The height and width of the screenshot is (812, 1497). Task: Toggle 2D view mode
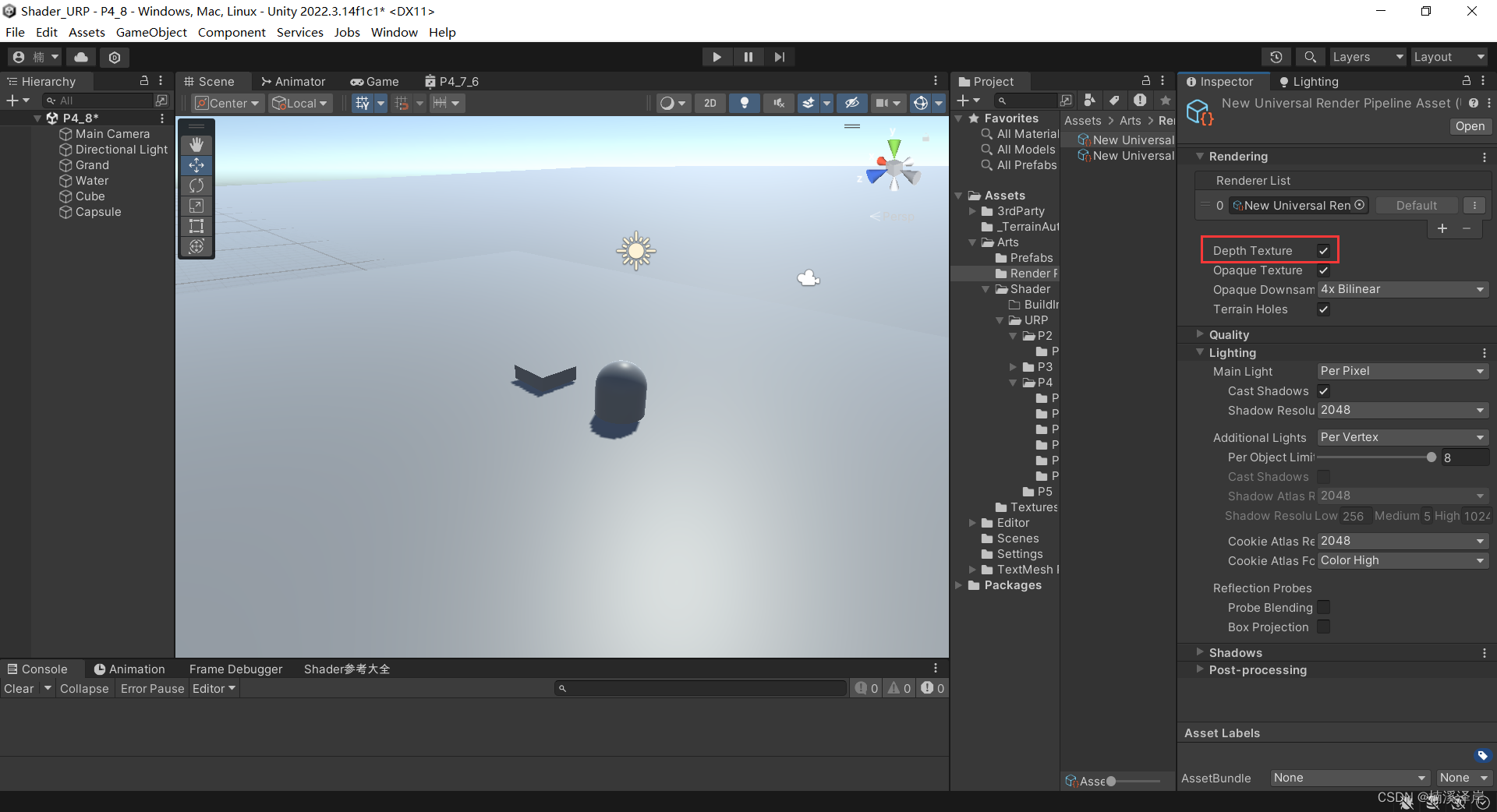point(710,103)
